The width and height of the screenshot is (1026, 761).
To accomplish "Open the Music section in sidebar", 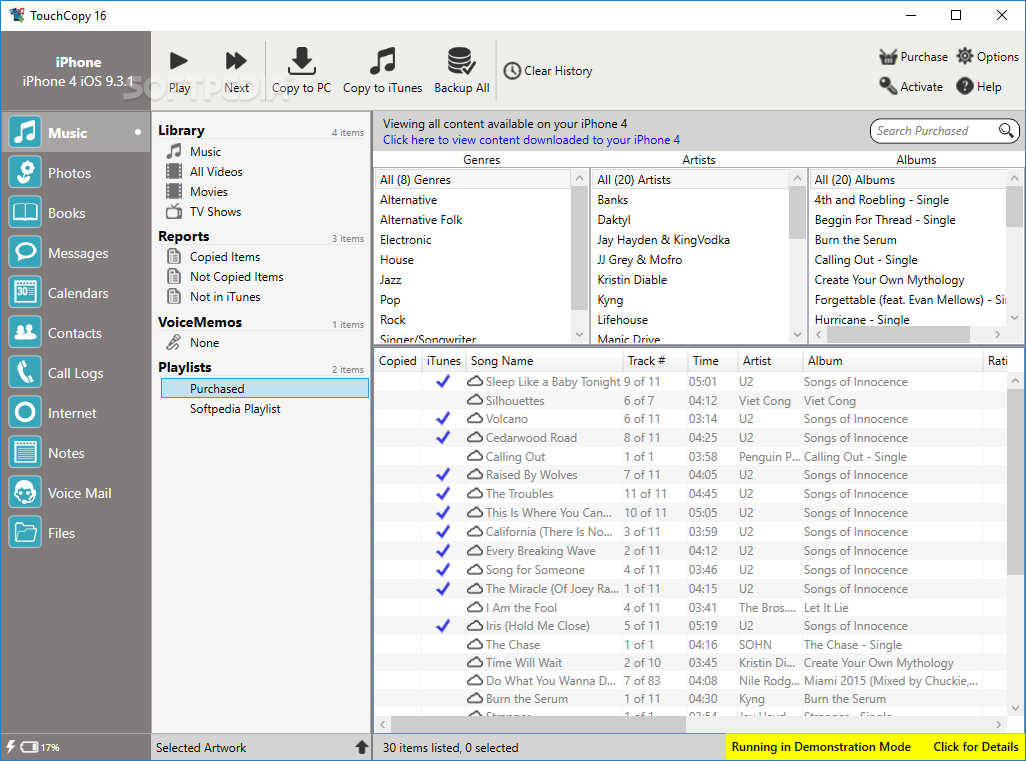I will [x=75, y=133].
